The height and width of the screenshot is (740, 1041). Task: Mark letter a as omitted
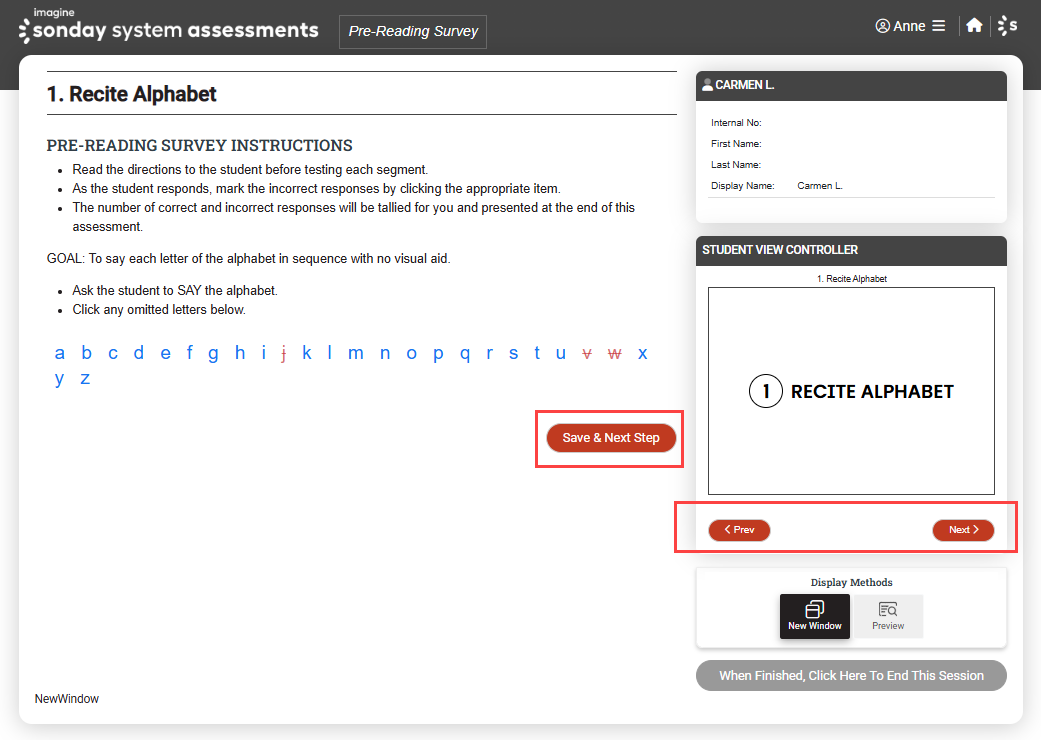pyautogui.click(x=59, y=353)
